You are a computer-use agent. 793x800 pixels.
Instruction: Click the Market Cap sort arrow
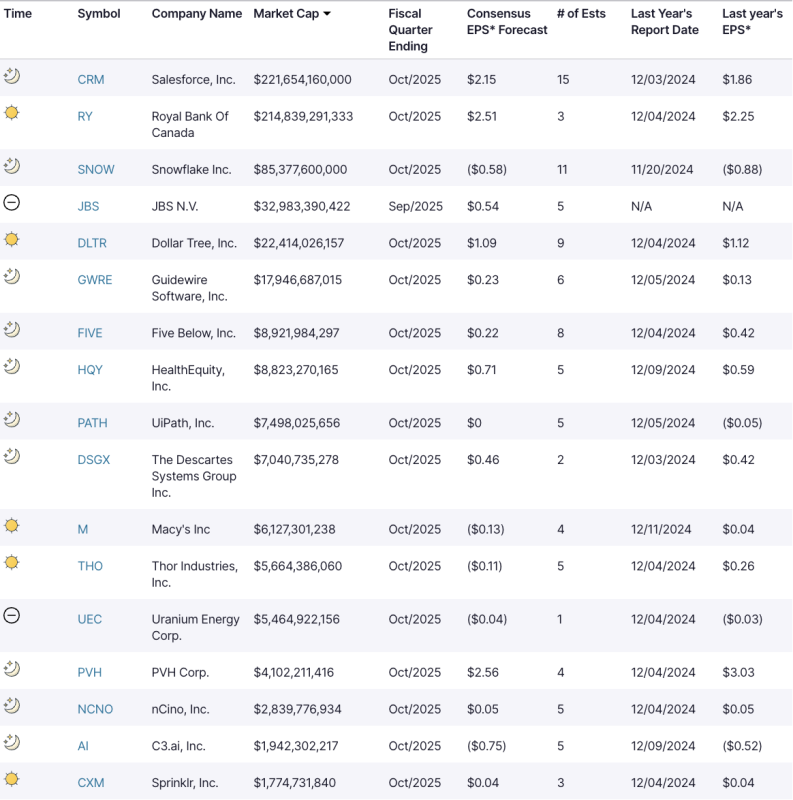(327, 15)
